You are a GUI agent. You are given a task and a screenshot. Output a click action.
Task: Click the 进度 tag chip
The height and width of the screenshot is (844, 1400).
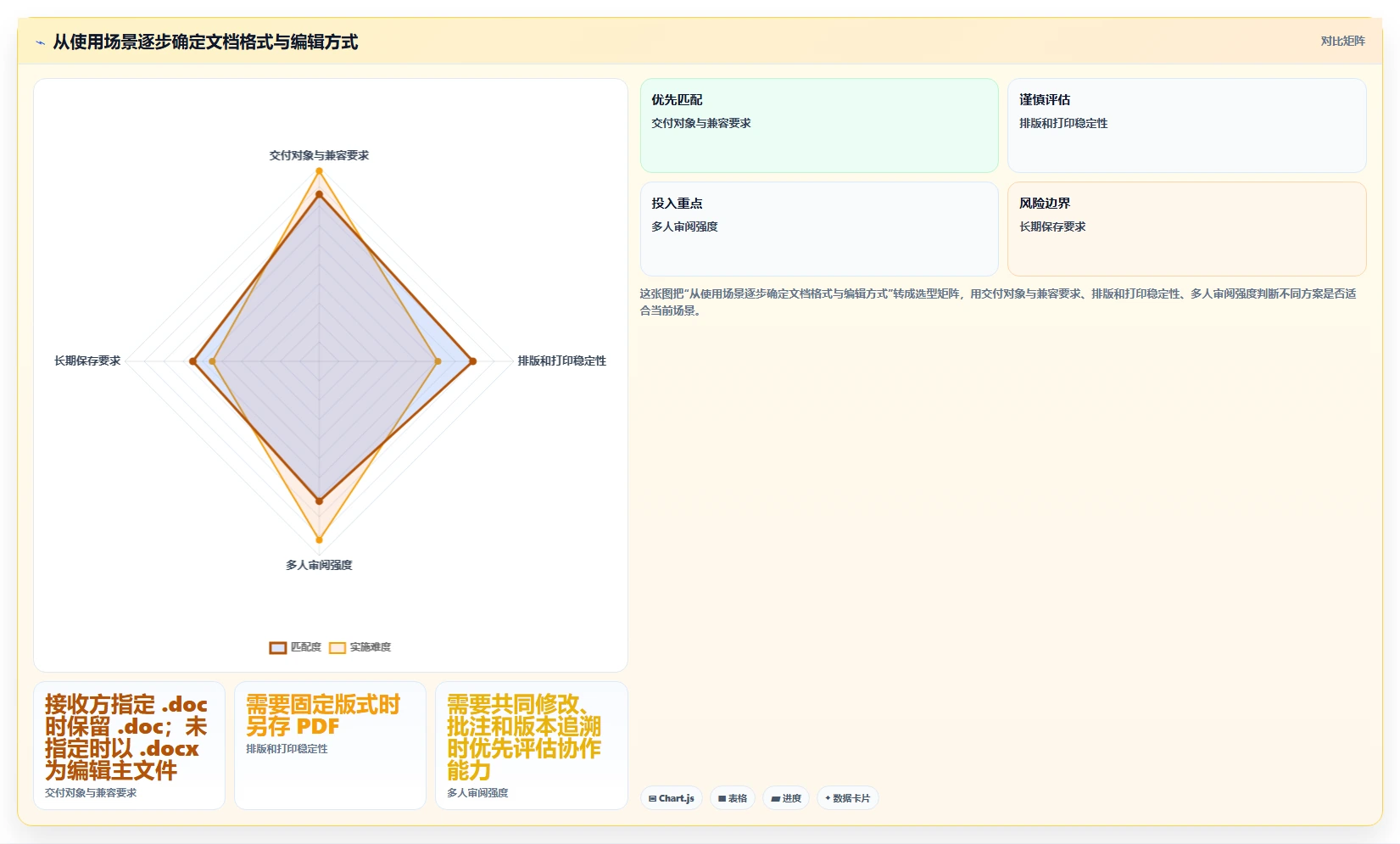[x=786, y=798]
